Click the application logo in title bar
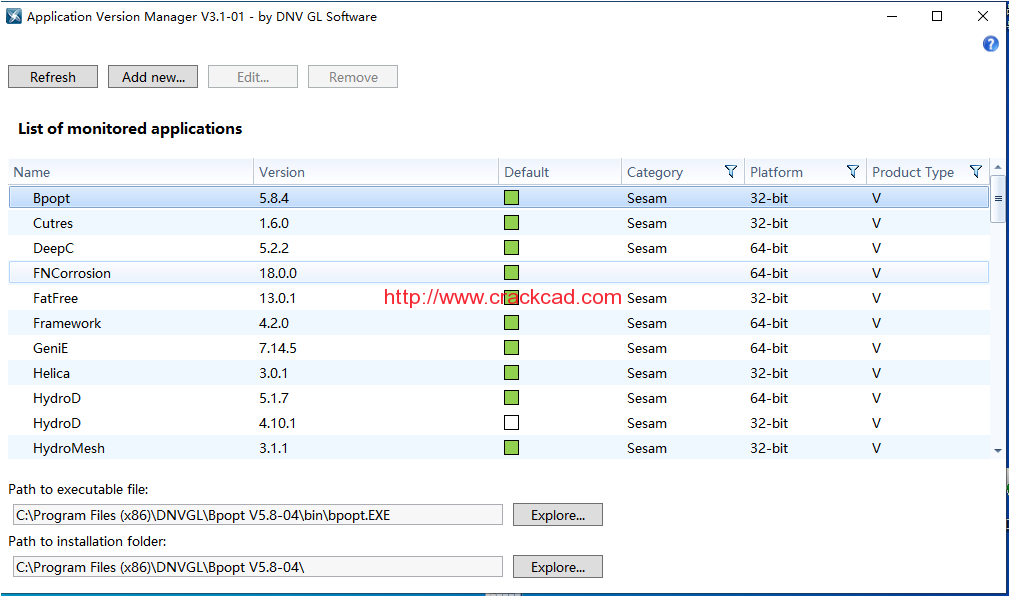 (14, 16)
